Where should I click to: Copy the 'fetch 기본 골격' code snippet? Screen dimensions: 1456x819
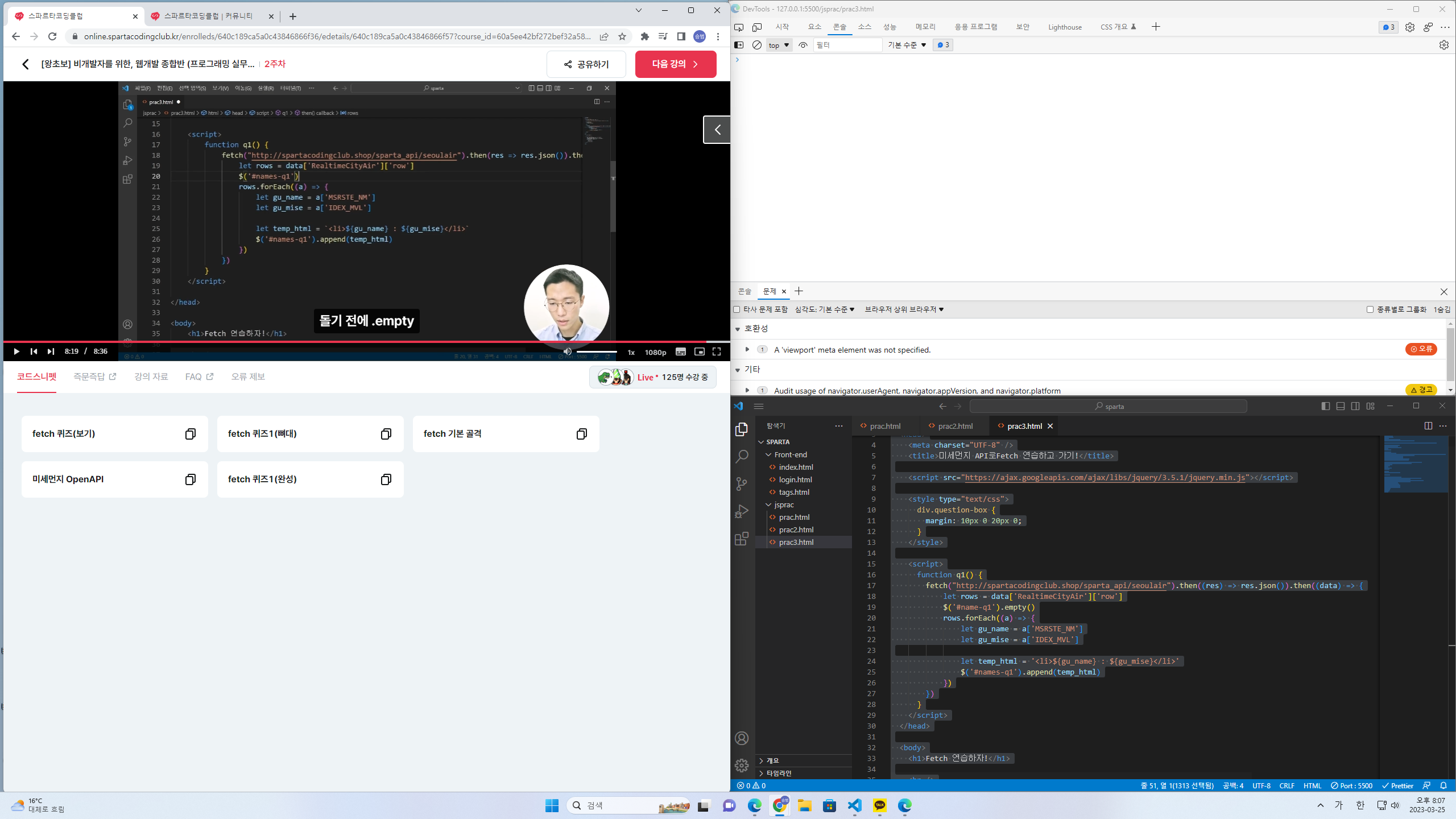point(582,434)
